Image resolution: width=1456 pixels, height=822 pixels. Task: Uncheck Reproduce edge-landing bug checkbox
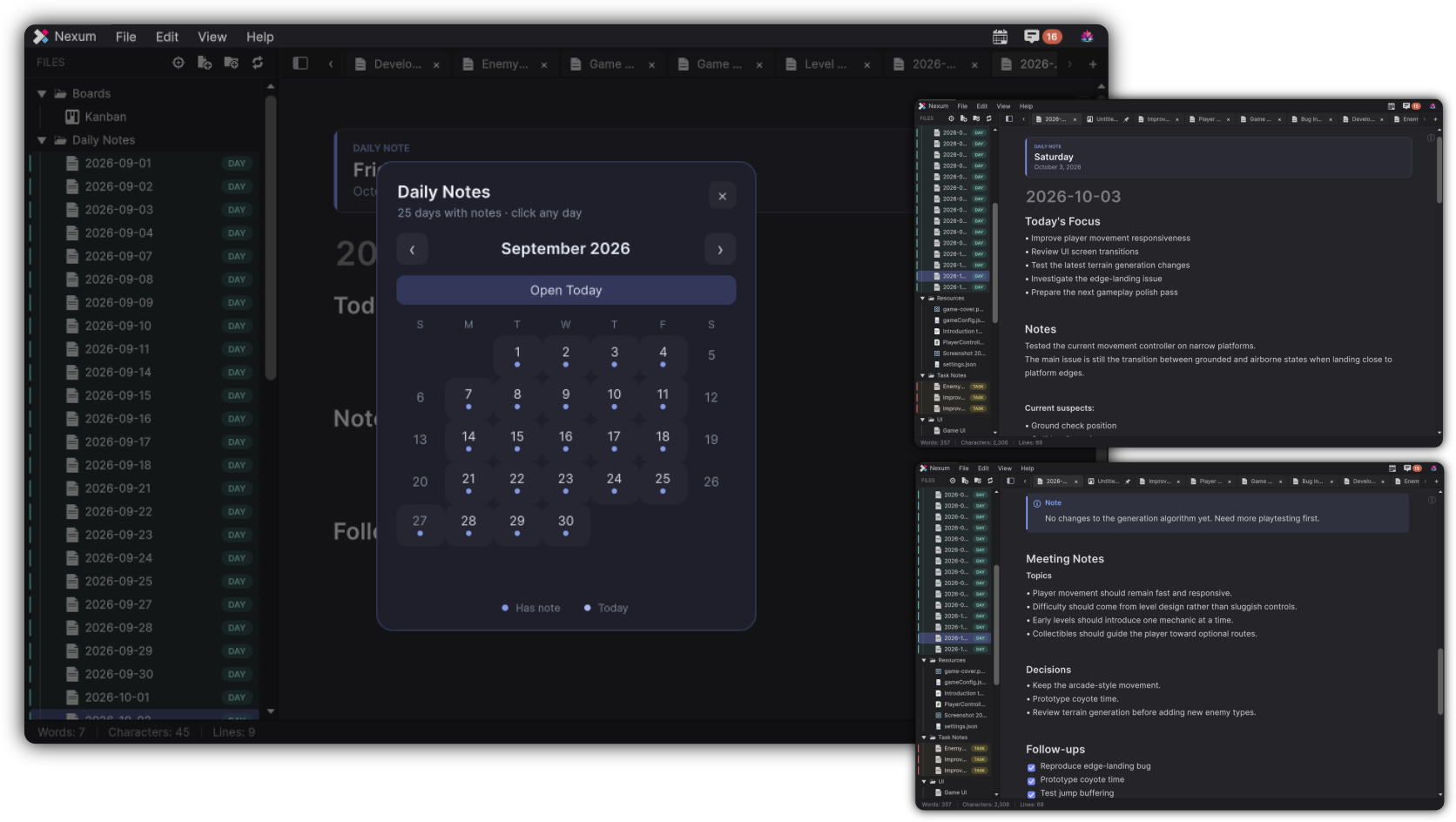[x=1031, y=767]
